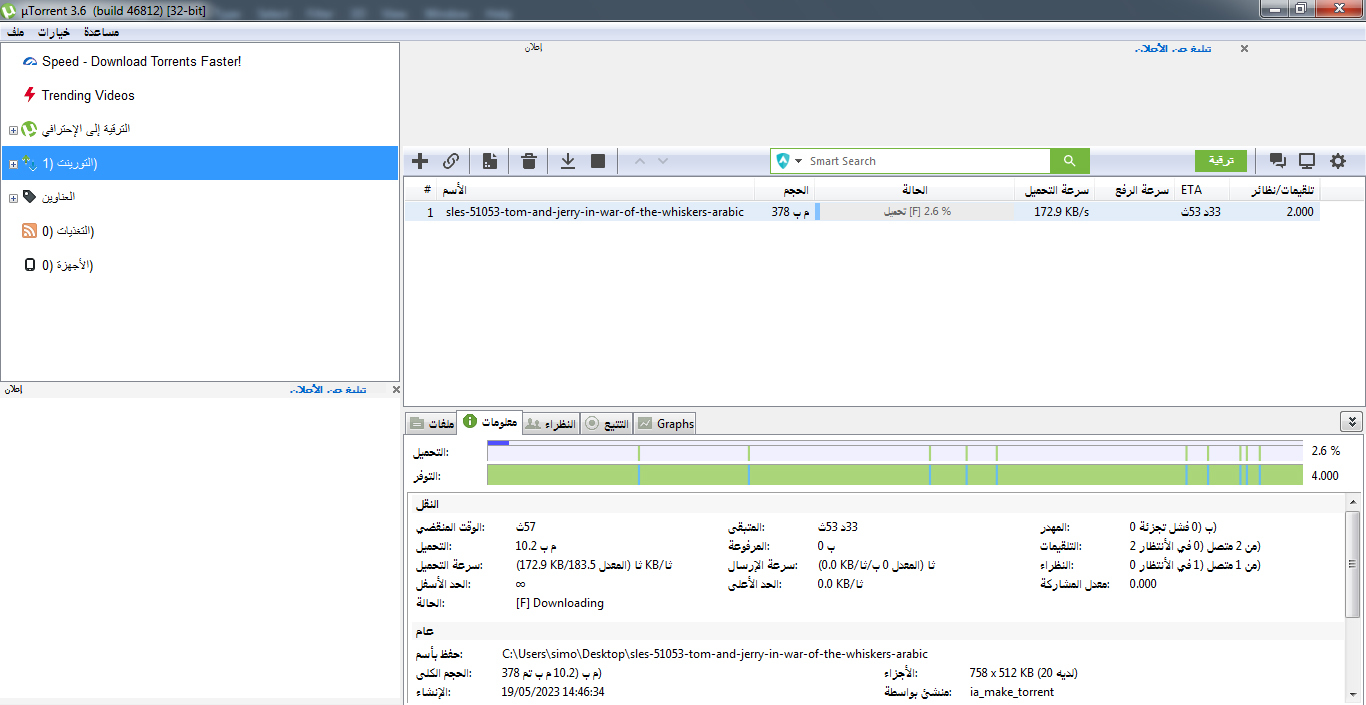Open the Smart Search provider dropdown arrow
Screen dimensions: 1366x705
[799, 161]
